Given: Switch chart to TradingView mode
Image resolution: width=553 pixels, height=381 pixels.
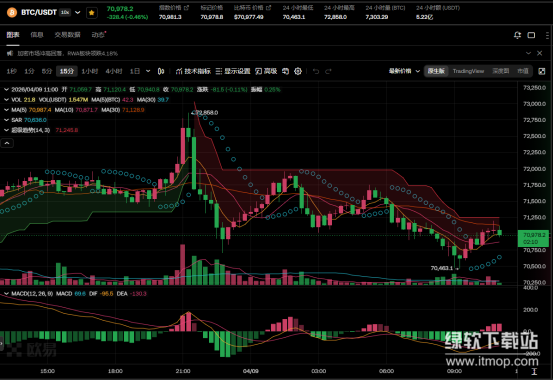Looking at the screenshot, I should click(468, 71).
